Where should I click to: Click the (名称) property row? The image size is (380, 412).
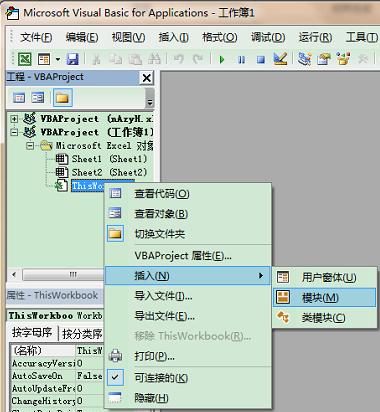[x=57, y=350]
